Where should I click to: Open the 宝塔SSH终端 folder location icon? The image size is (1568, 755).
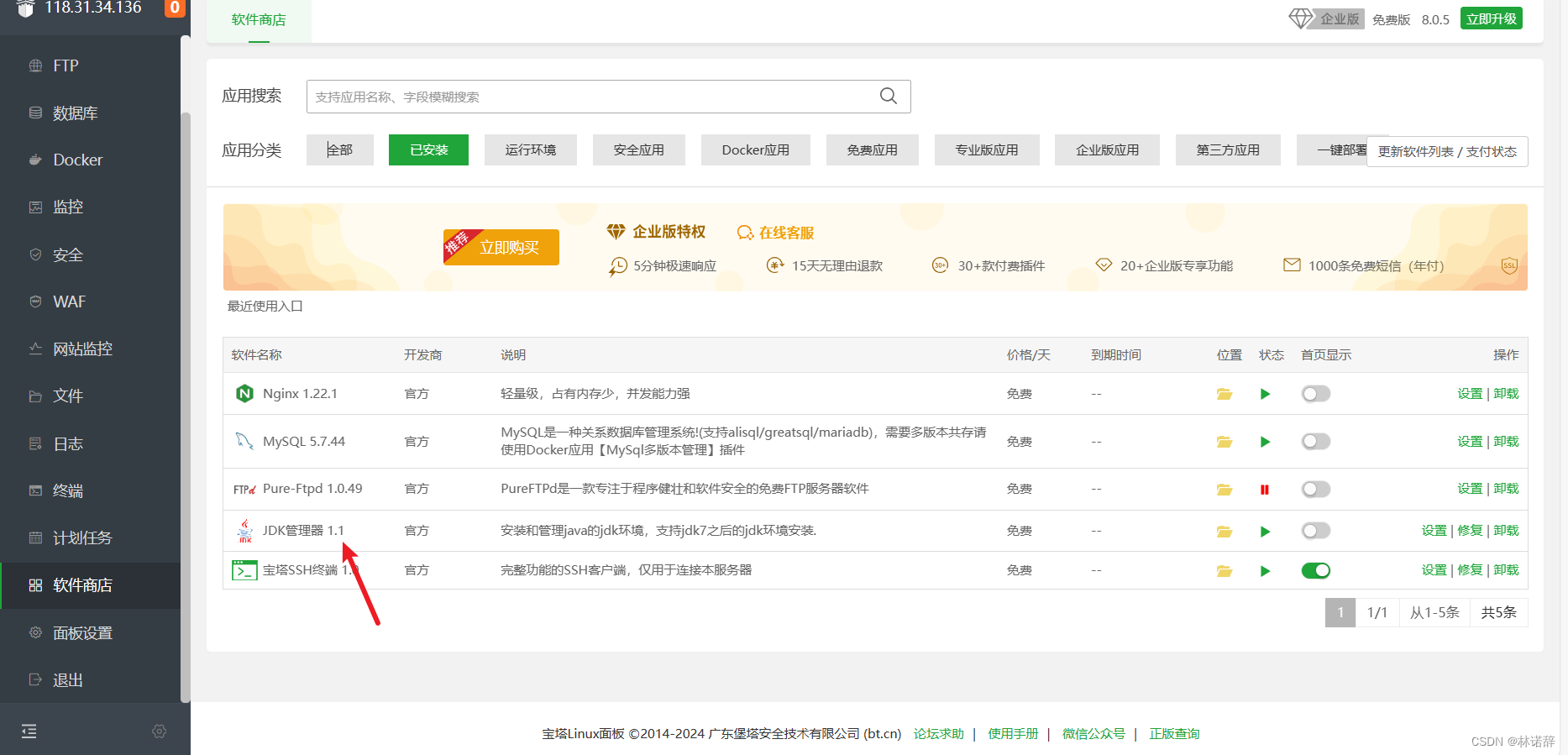pos(1225,571)
